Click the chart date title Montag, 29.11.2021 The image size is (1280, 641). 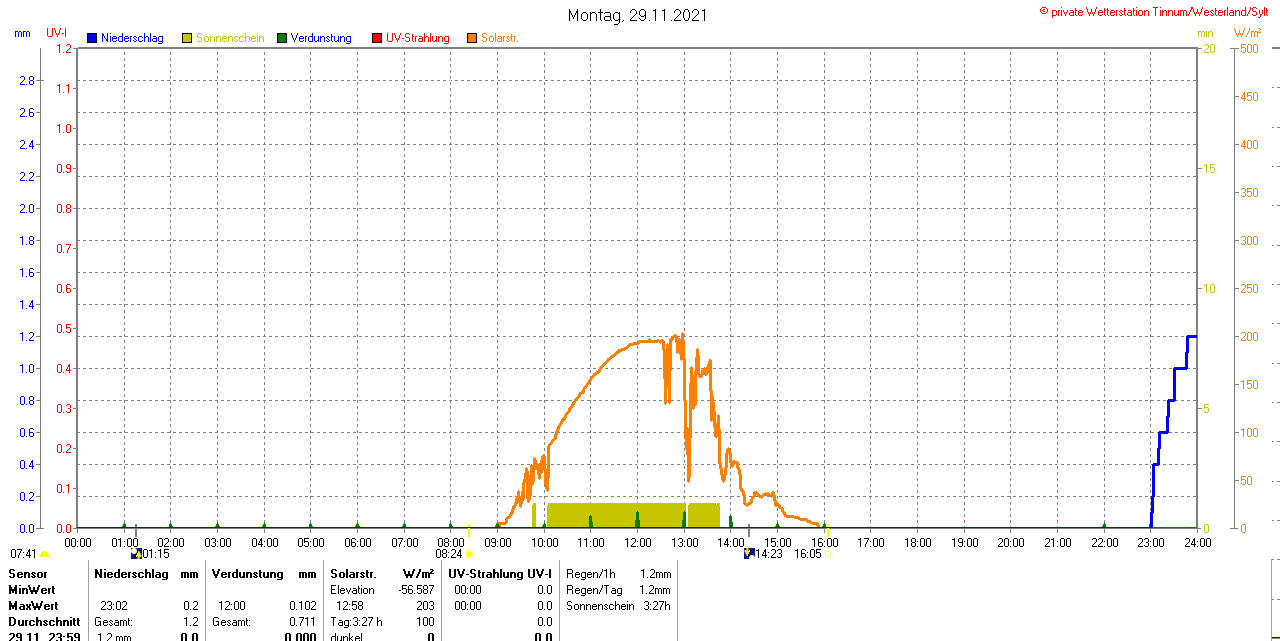click(x=637, y=15)
